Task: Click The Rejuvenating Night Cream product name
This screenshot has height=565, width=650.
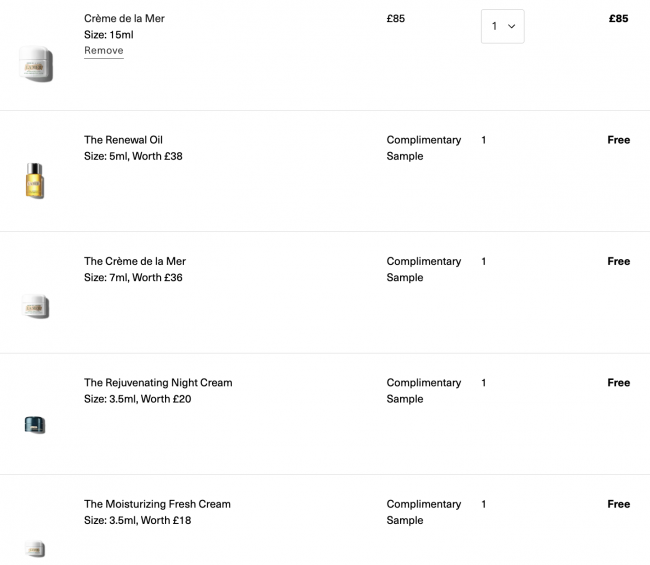Action: (158, 383)
